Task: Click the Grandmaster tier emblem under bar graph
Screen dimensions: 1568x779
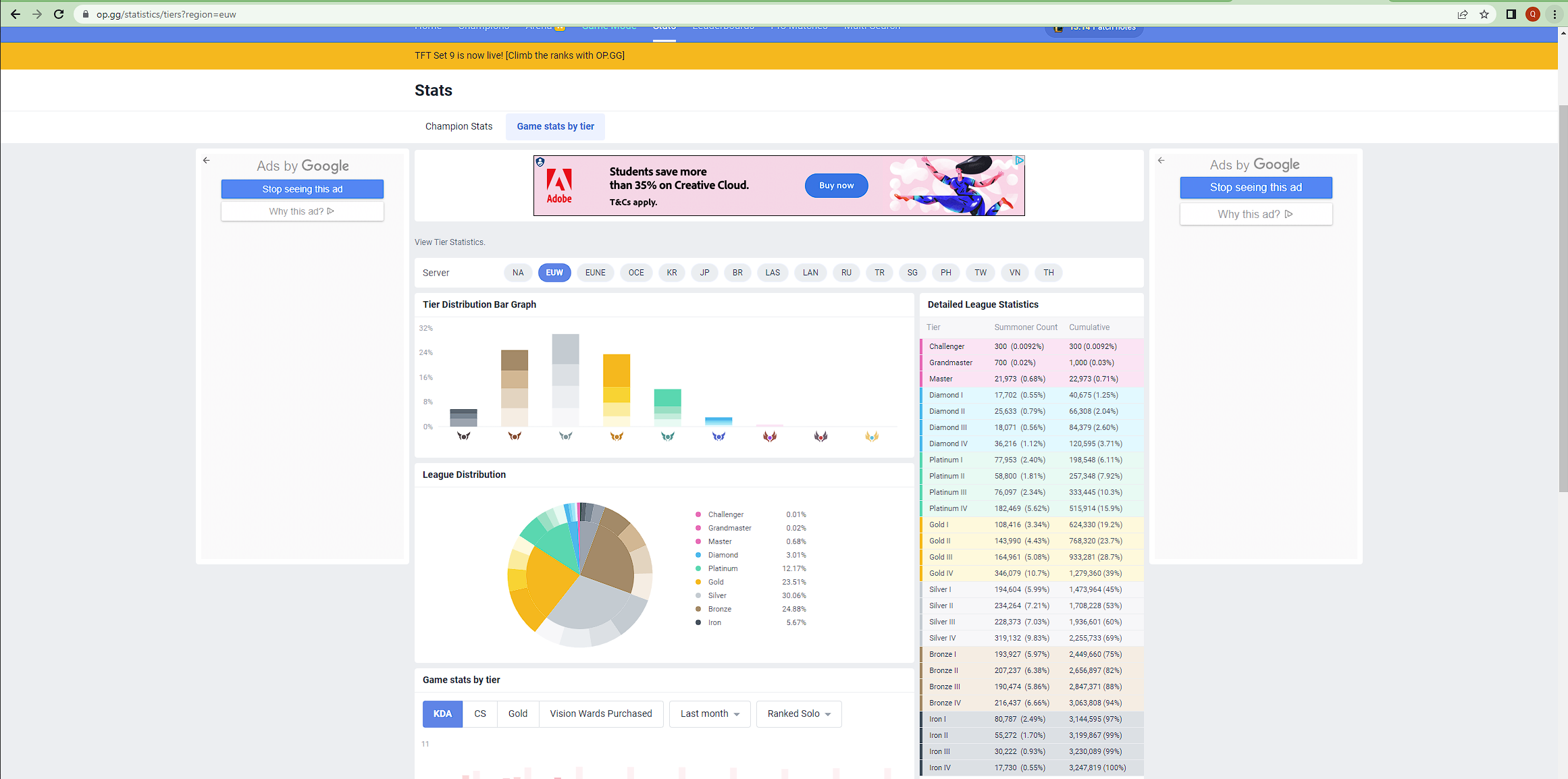Action: point(820,436)
